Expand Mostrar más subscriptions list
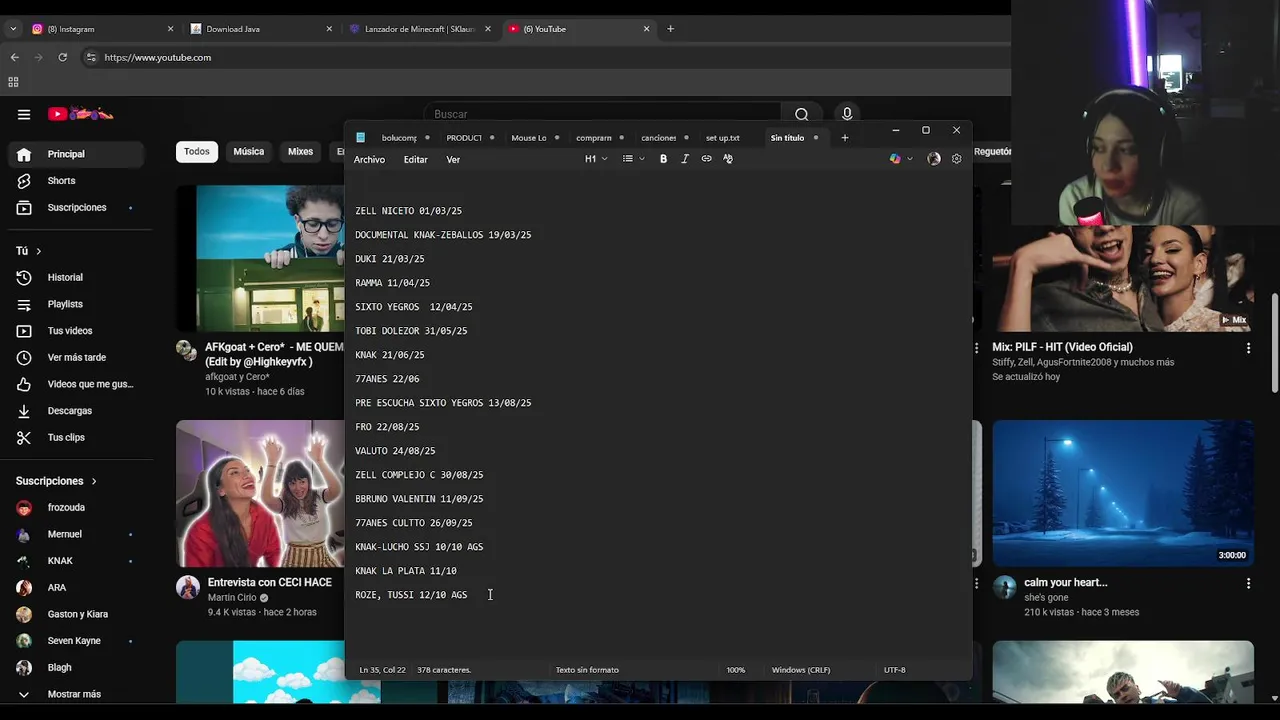This screenshot has height=720, width=1280. coord(76,694)
